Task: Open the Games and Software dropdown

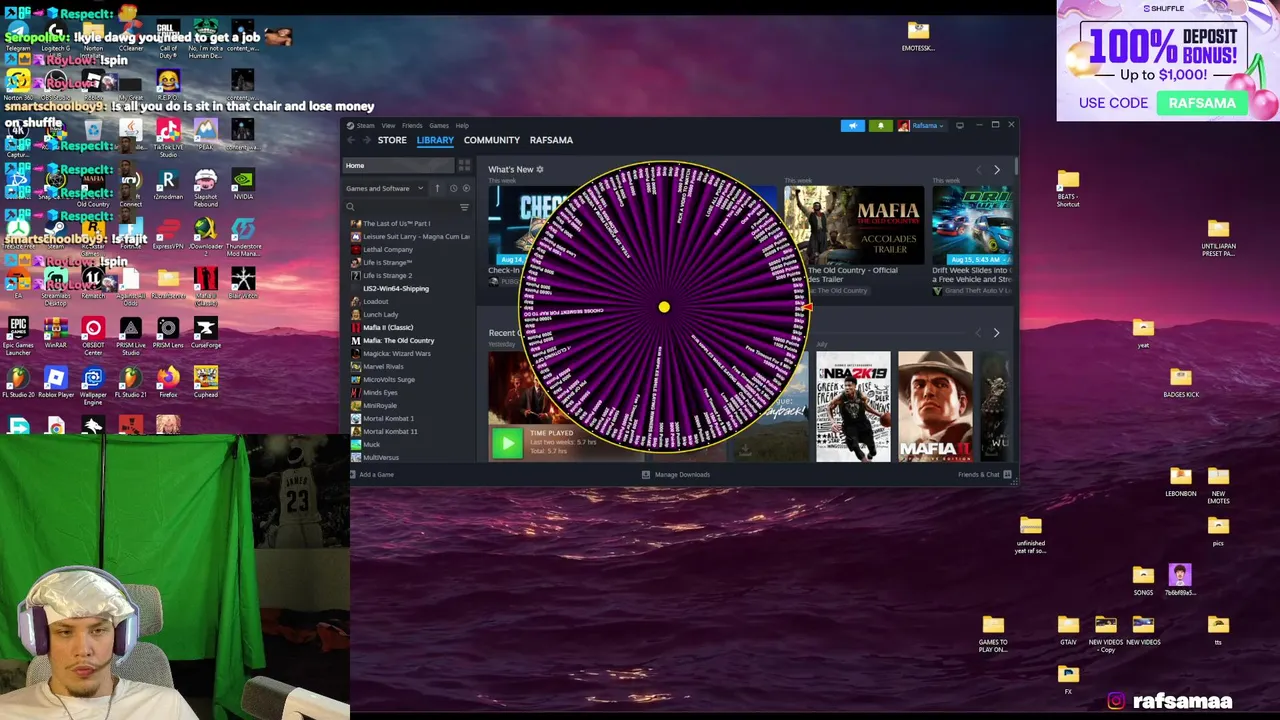Action: pos(384,188)
